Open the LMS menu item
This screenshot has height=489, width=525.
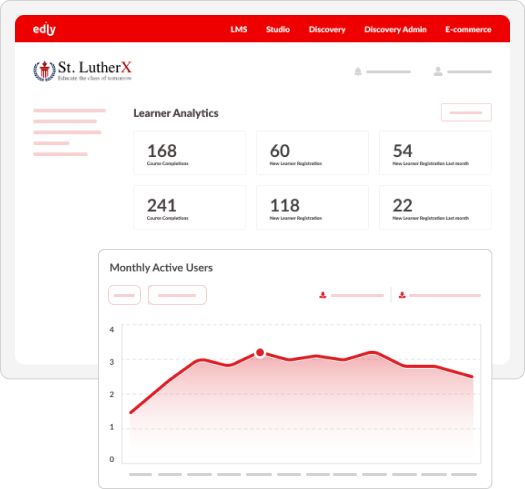pos(239,29)
